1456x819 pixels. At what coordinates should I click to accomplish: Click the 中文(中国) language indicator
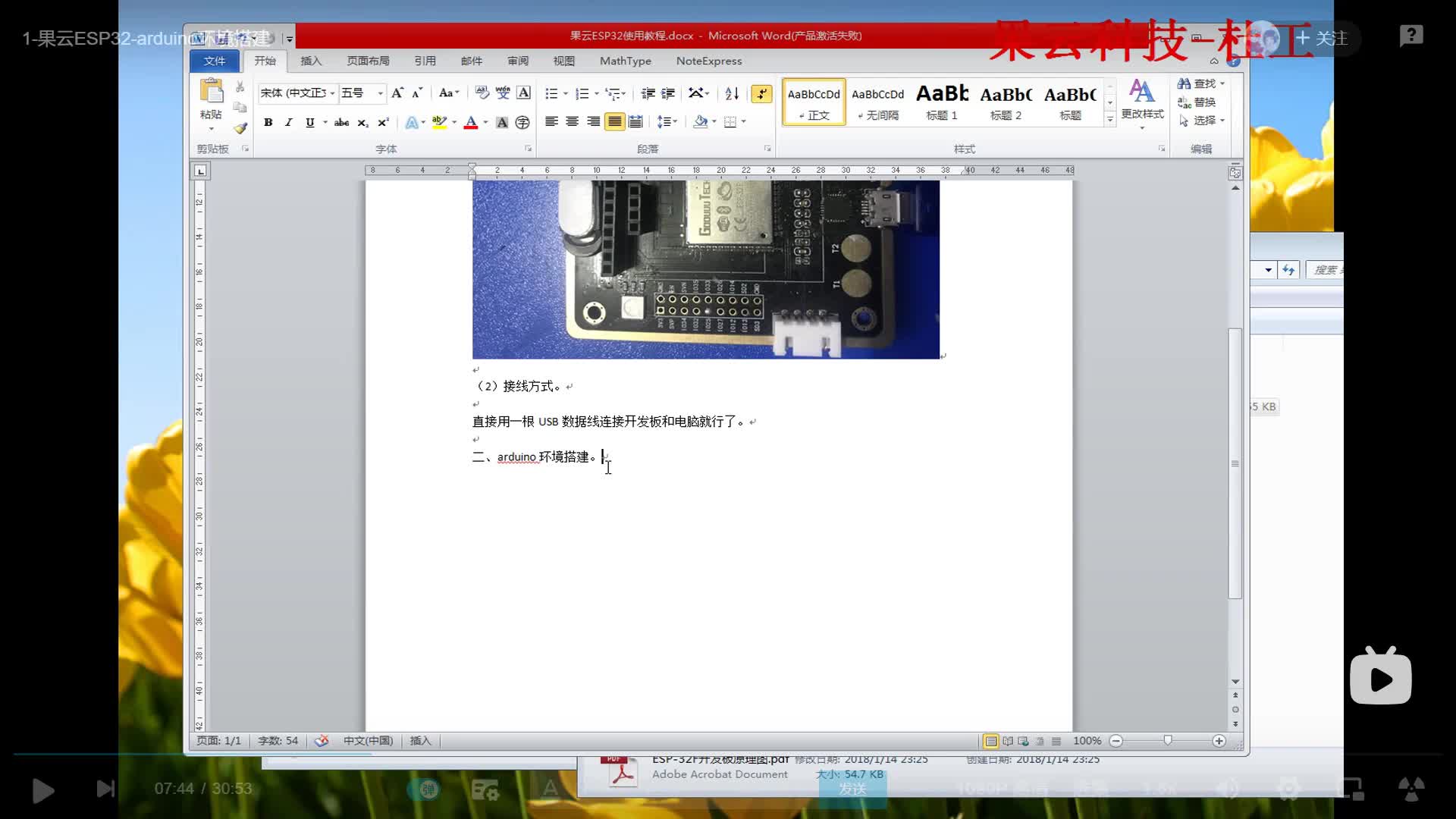click(368, 741)
